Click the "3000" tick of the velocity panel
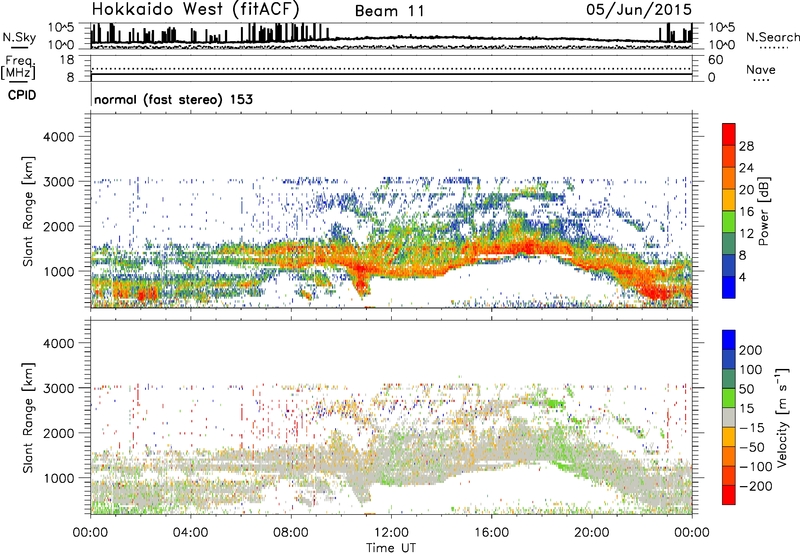The image size is (800, 554). pyautogui.click(x=58, y=388)
